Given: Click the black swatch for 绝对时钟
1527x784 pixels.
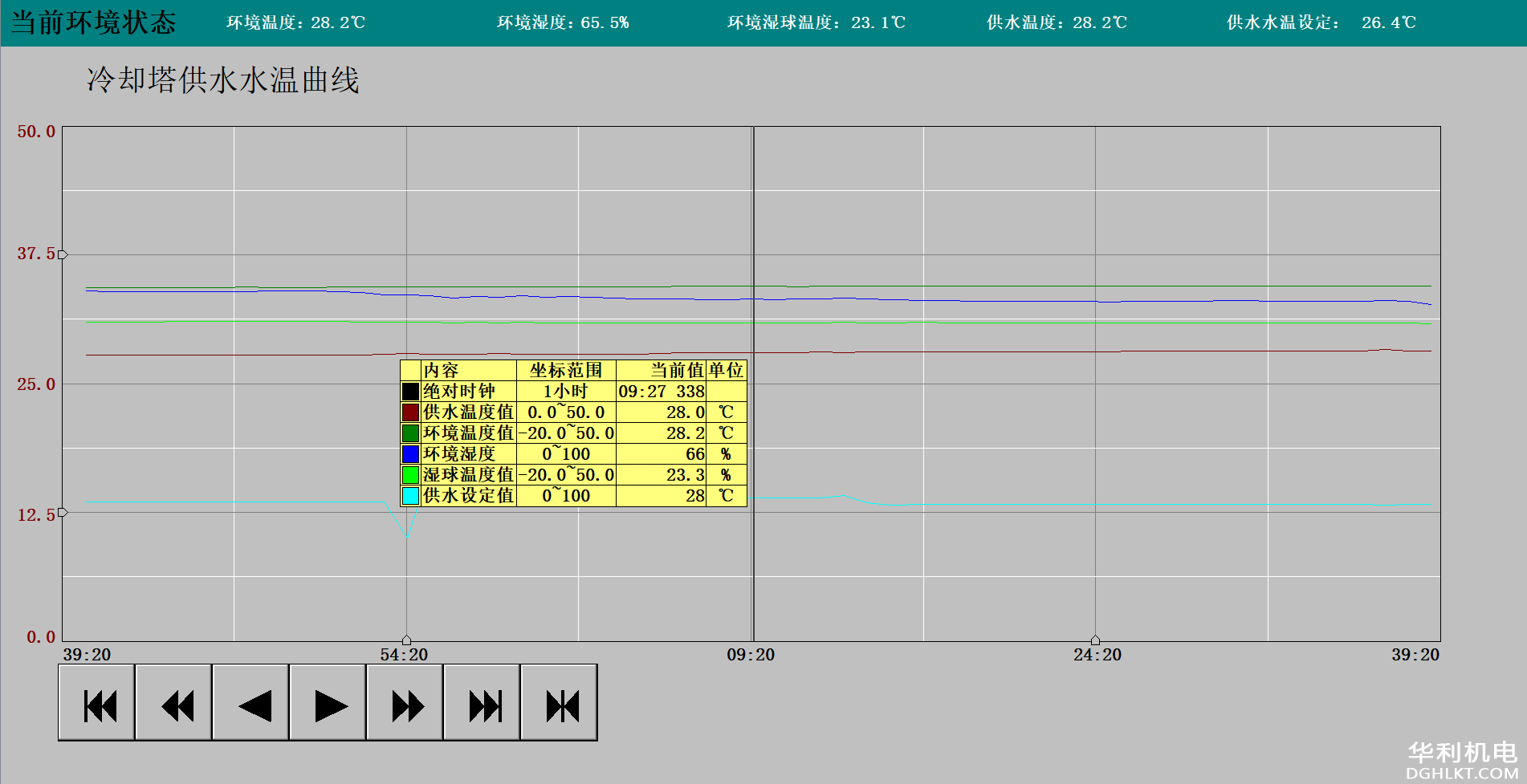Looking at the screenshot, I should (410, 392).
